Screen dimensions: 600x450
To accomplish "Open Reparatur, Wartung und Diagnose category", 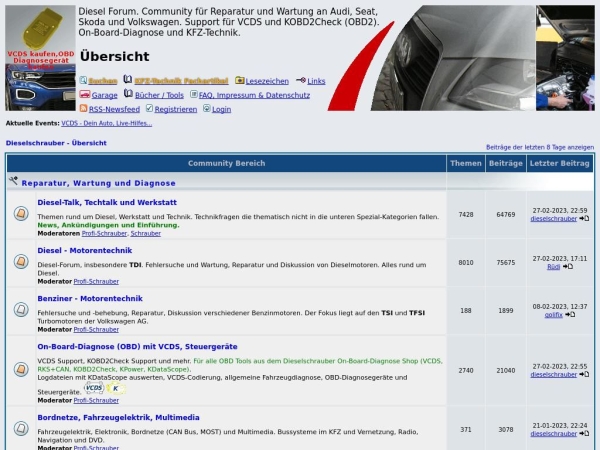I will pos(98,183).
